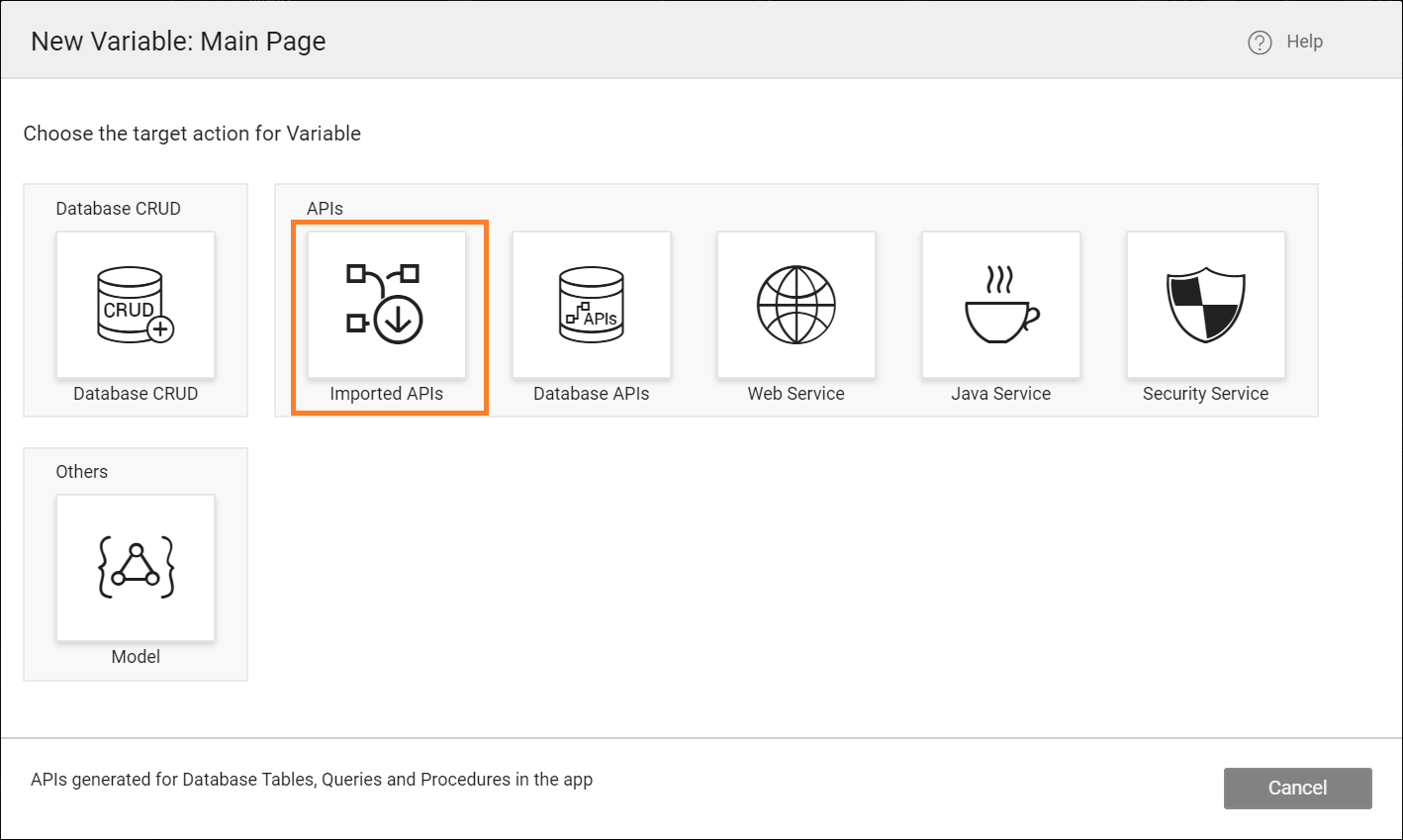The width and height of the screenshot is (1403, 840).
Task: Click the Java Service label
Action: (1000, 393)
